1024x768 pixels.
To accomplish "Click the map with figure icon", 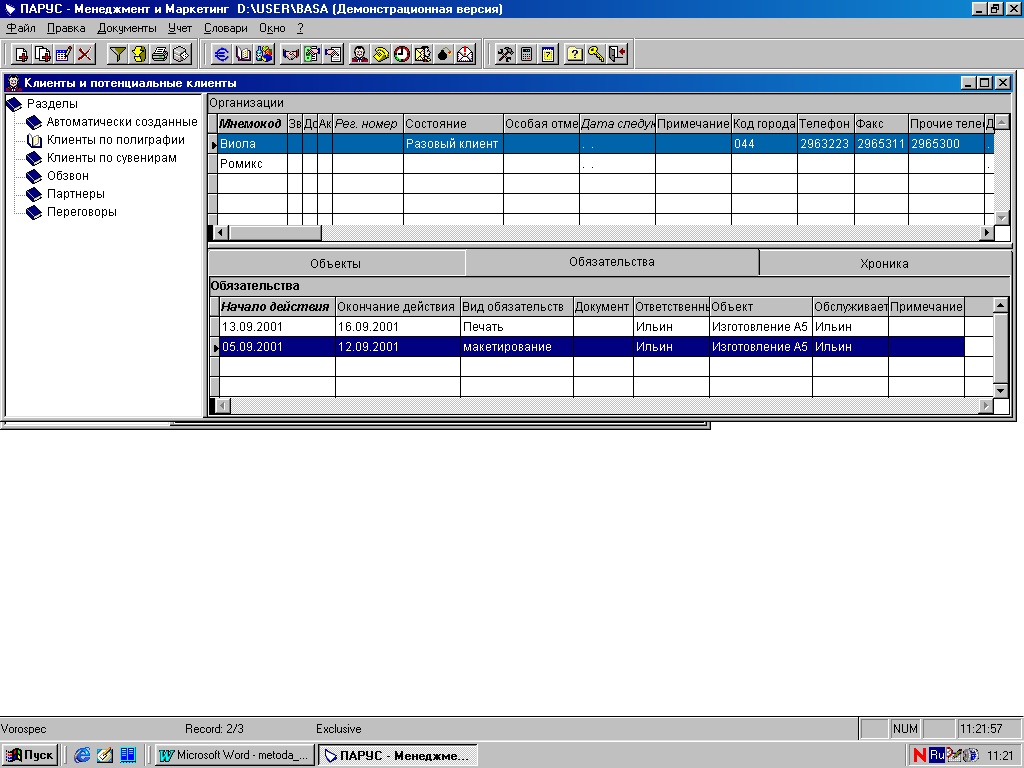I will 423,54.
